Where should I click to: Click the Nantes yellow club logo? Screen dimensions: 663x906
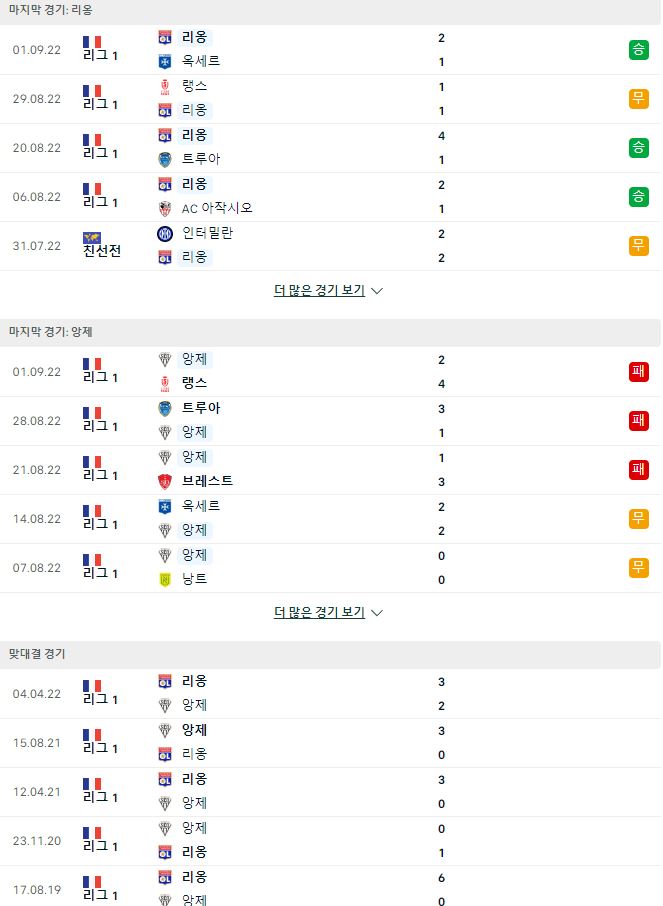[x=165, y=580]
